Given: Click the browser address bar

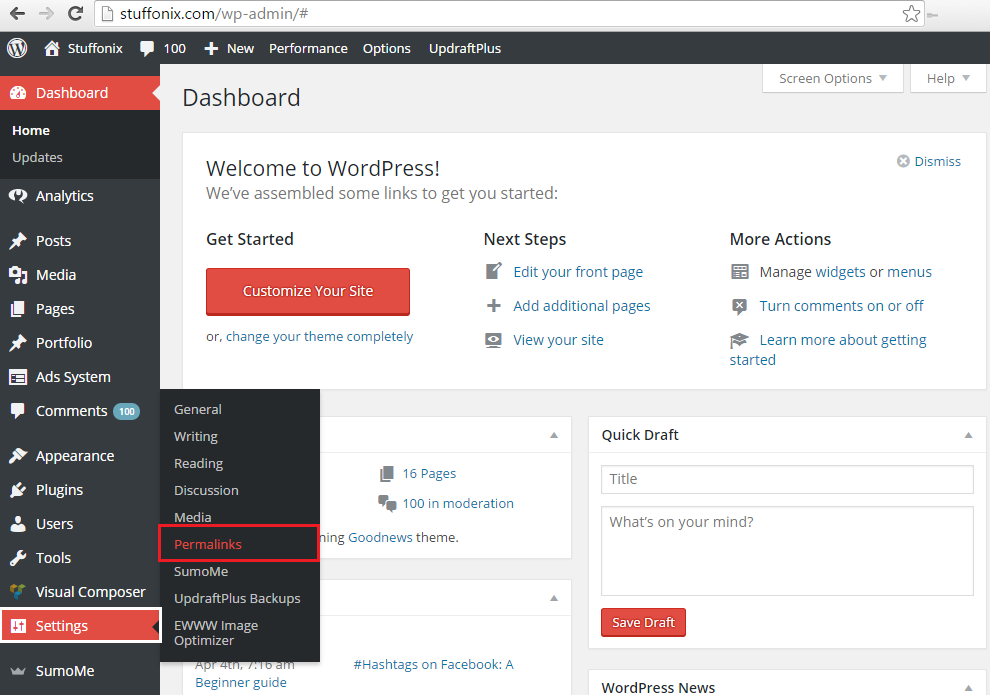Looking at the screenshot, I should pos(510,13).
